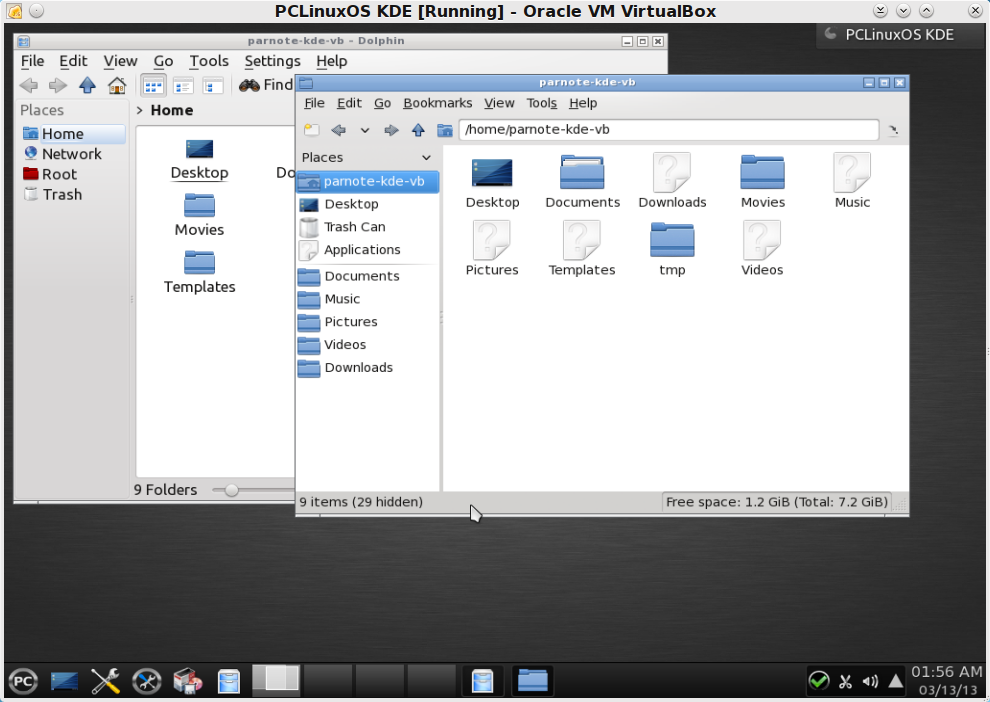
Task: Open Dolphin's Settings menu
Action: 272,61
